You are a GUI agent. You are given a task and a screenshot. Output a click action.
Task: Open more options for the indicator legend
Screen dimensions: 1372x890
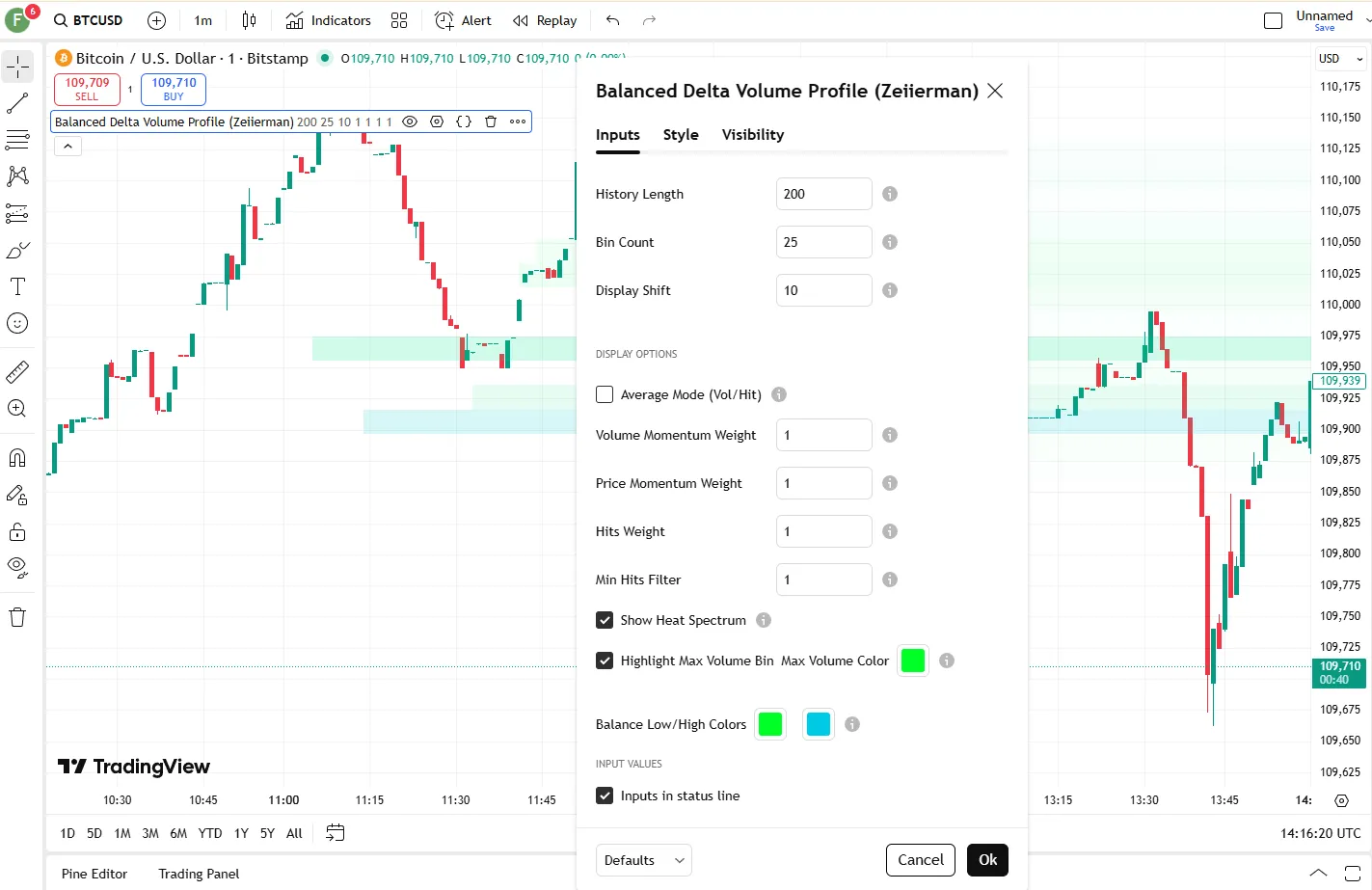tap(518, 121)
